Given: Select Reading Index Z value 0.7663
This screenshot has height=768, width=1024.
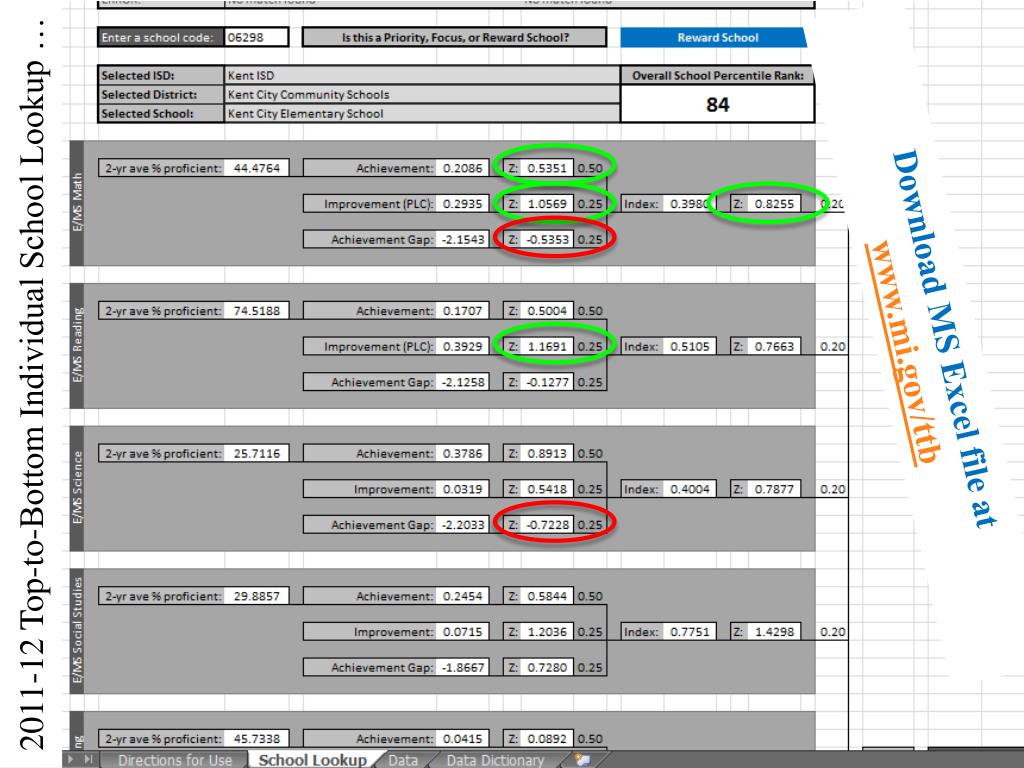Looking at the screenshot, I should pyautogui.click(x=774, y=347).
